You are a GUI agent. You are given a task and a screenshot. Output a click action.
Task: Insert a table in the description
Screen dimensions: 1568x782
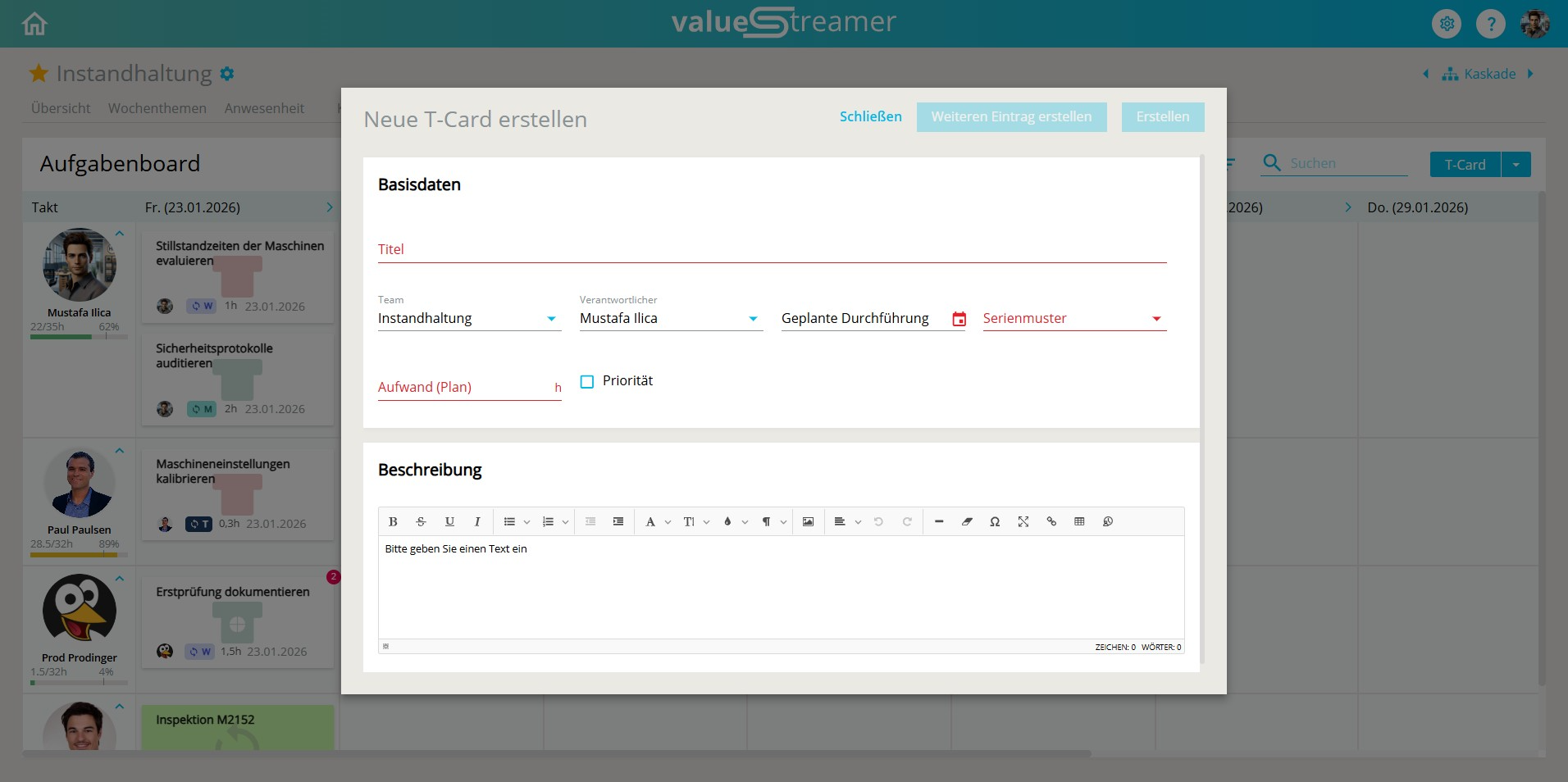pyautogui.click(x=1079, y=522)
